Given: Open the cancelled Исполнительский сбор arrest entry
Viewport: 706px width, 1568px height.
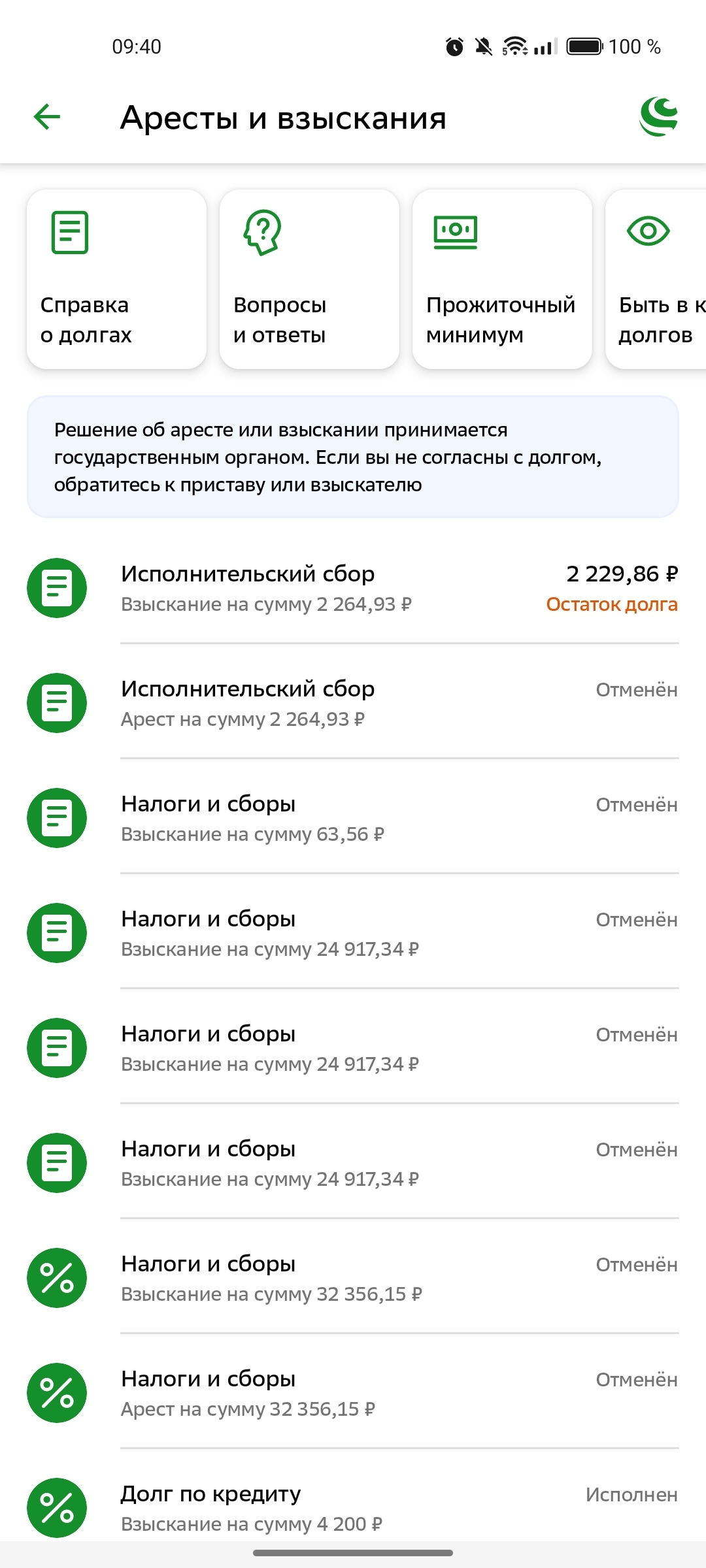Looking at the screenshot, I should pos(353,703).
